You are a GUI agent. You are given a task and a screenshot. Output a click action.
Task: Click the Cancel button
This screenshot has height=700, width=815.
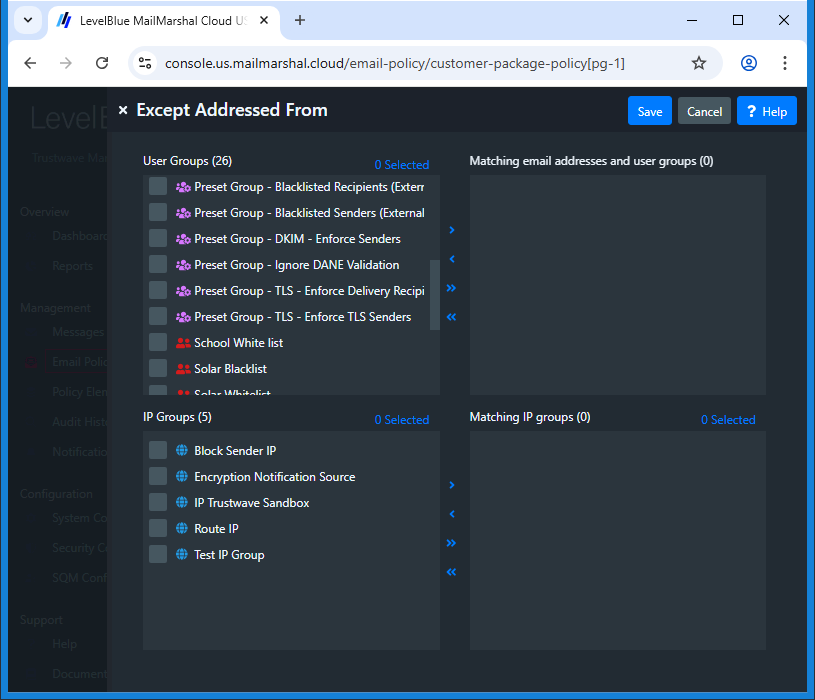tap(704, 111)
